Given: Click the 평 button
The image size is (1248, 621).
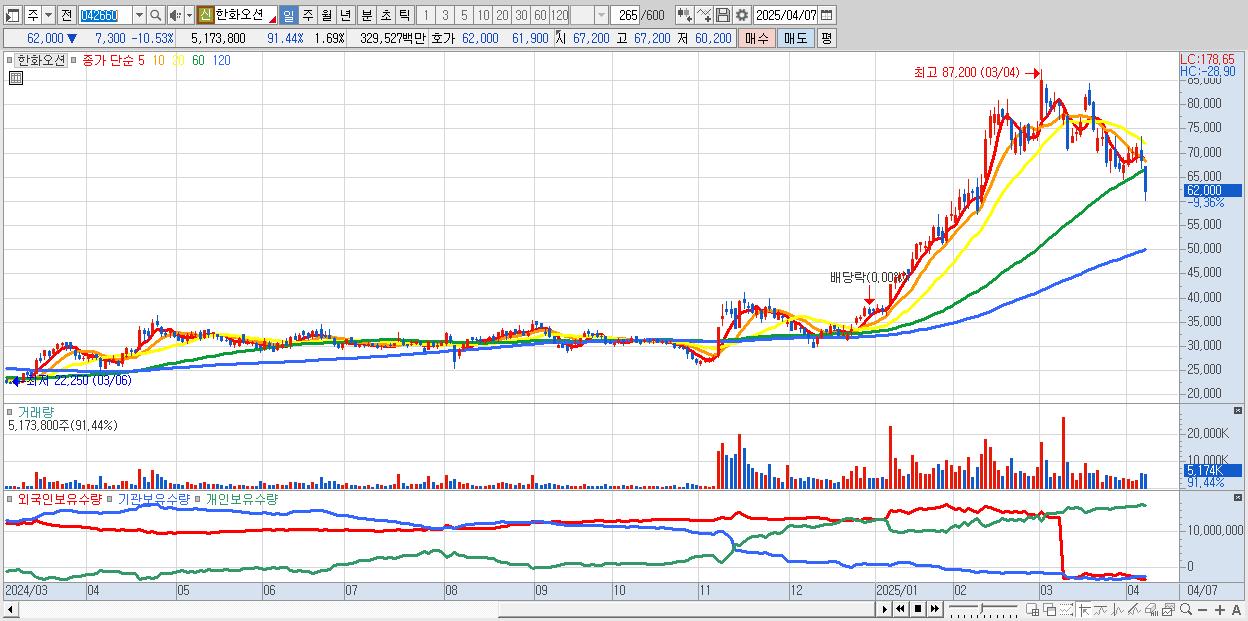Looking at the screenshot, I should pos(826,38).
